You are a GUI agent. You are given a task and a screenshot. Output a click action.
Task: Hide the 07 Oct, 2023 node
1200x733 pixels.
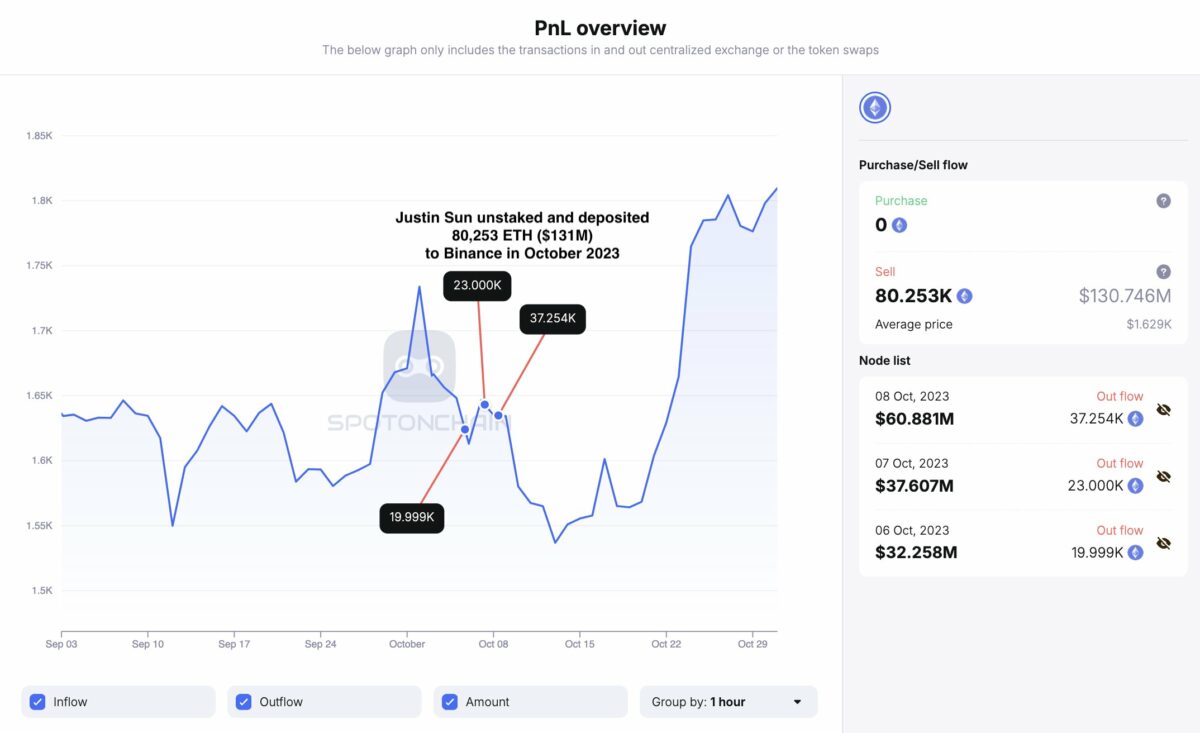1163,477
